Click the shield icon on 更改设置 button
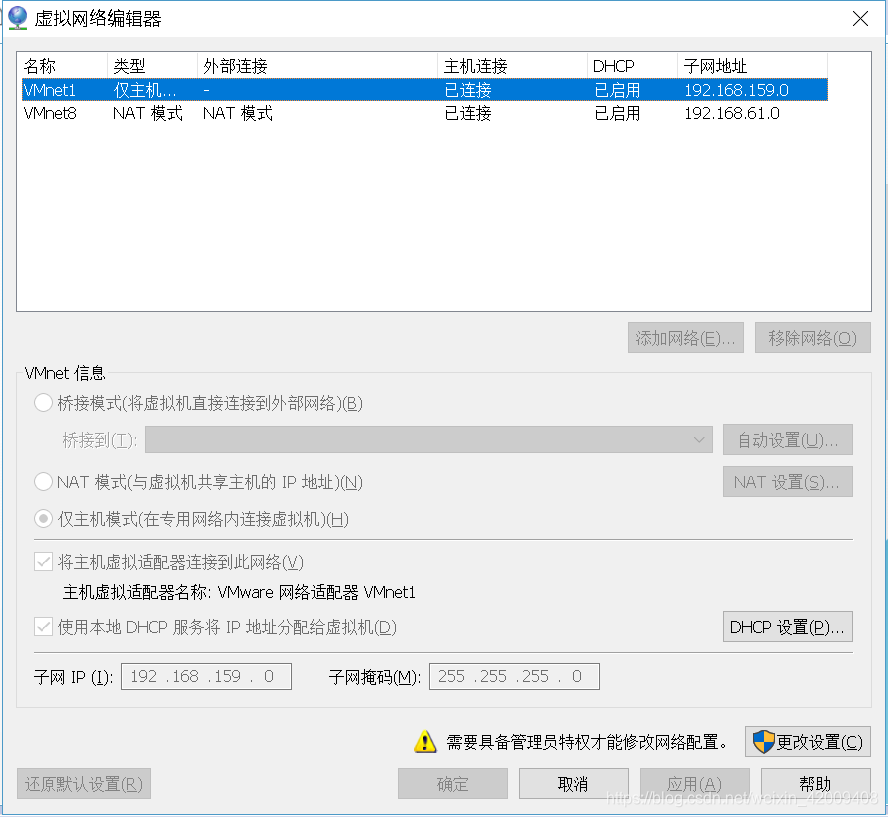This screenshot has height=817, width=888. tap(763, 742)
